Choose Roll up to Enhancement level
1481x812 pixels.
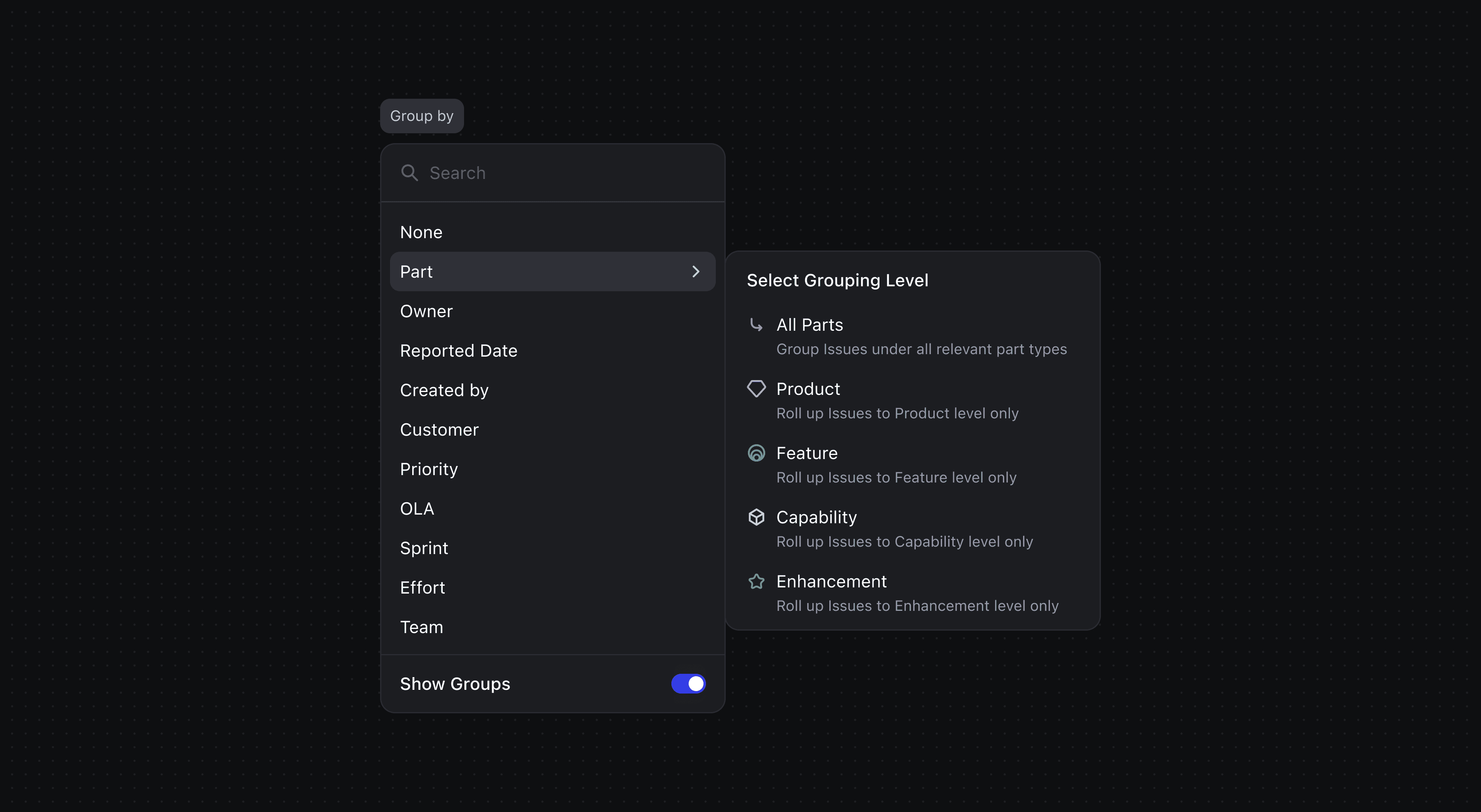[x=917, y=606]
